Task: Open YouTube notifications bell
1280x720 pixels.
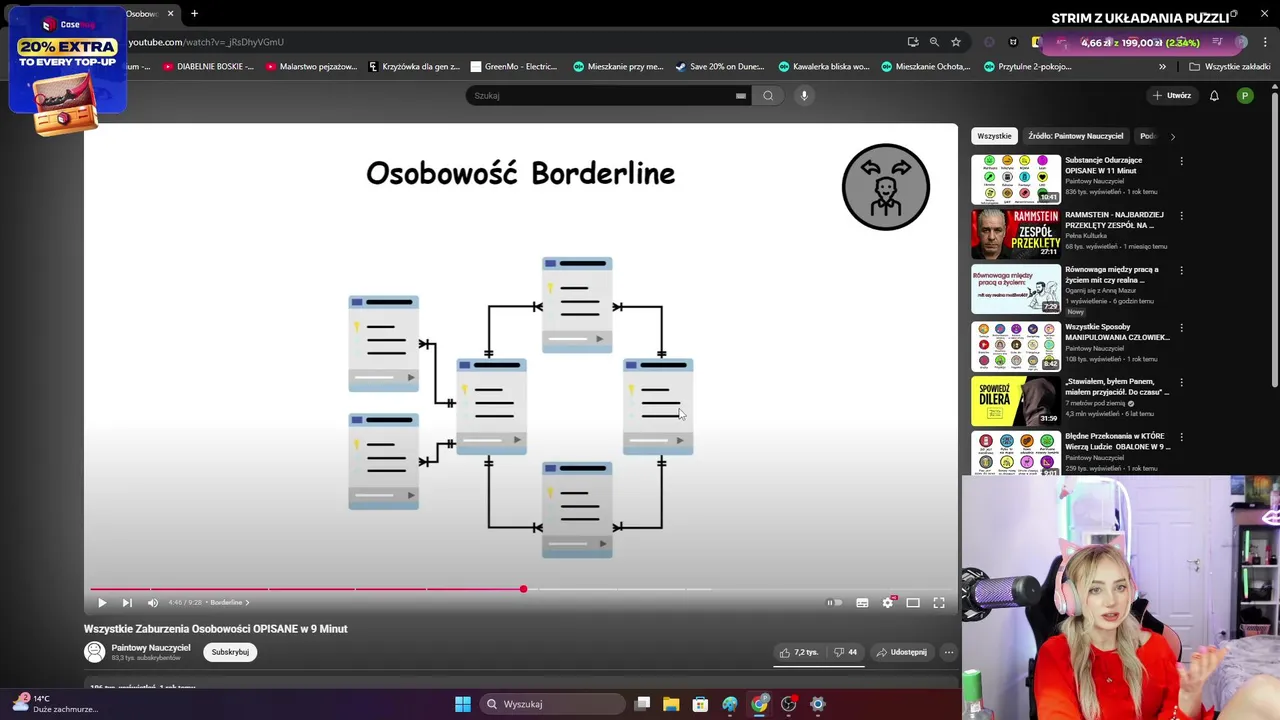Action: tap(1214, 96)
